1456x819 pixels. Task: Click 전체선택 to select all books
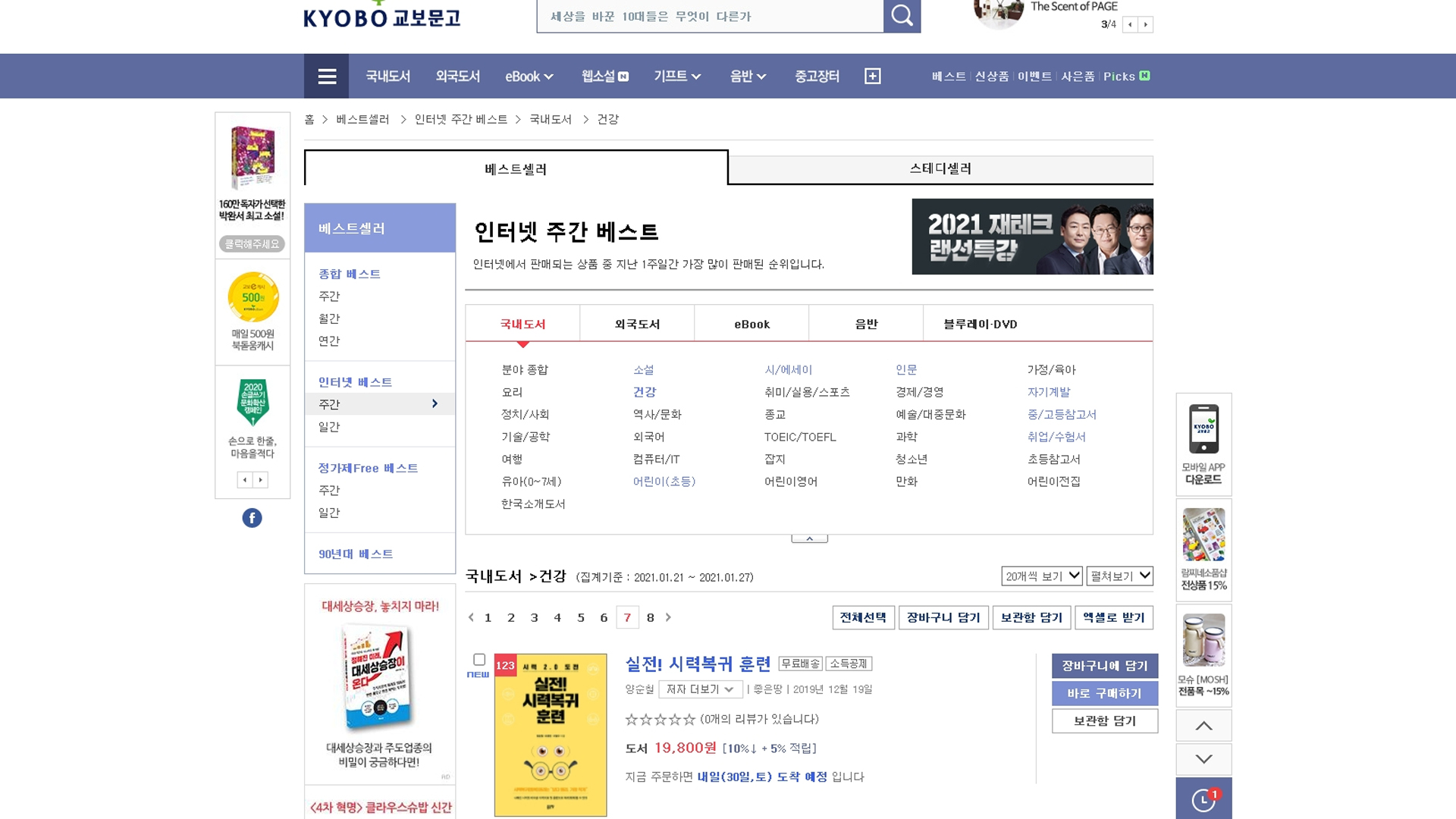click(x=863, y=618)
